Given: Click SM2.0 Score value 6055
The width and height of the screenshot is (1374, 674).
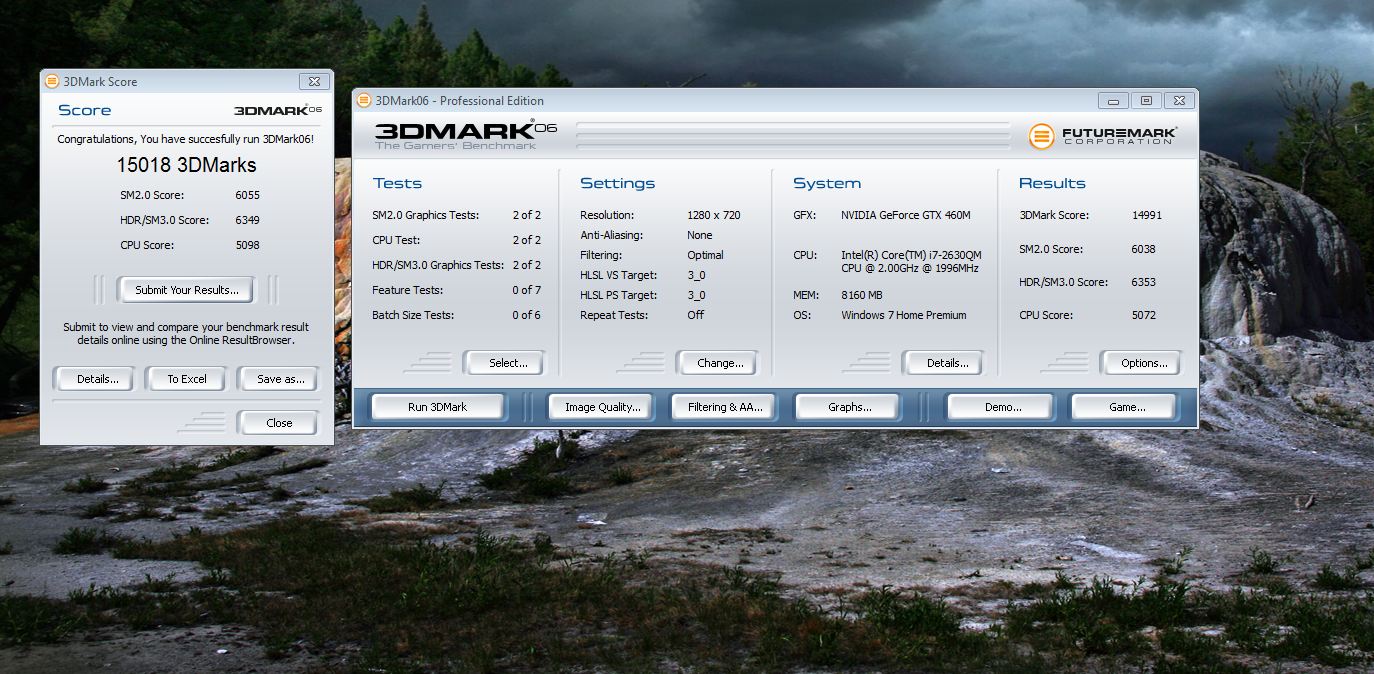Looking at the screenshot, I should pos(247,195).
